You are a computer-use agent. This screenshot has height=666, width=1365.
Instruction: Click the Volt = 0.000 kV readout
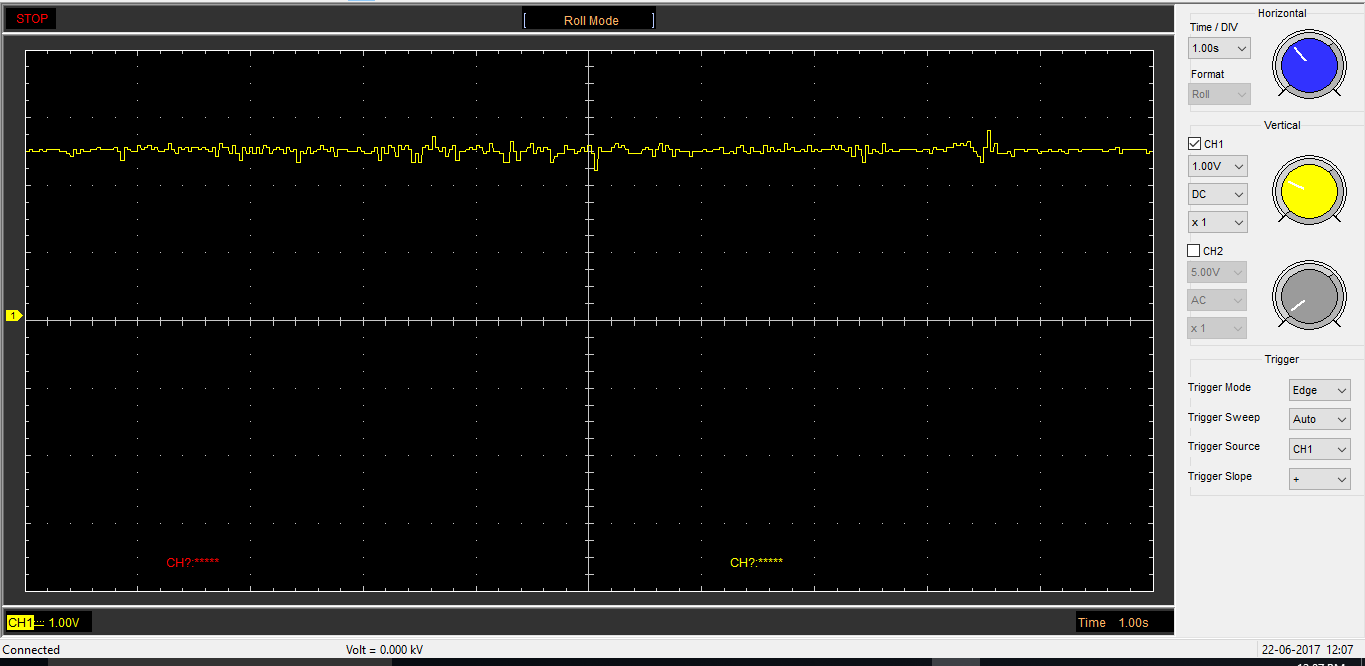[384, 650]
